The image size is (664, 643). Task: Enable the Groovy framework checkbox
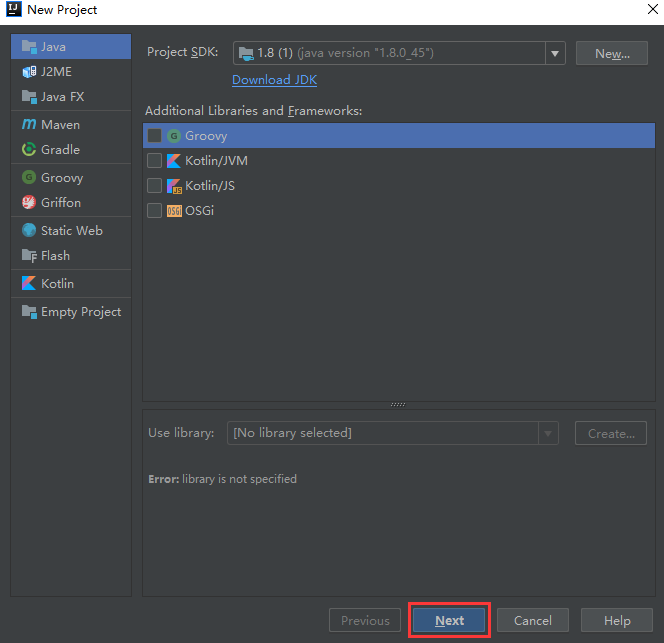[x=154, y=136]
